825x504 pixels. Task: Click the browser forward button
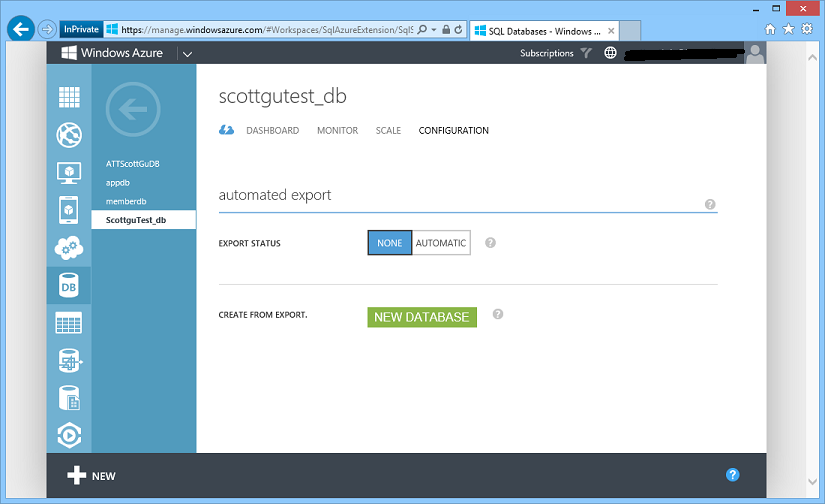(x=47, y=29)
